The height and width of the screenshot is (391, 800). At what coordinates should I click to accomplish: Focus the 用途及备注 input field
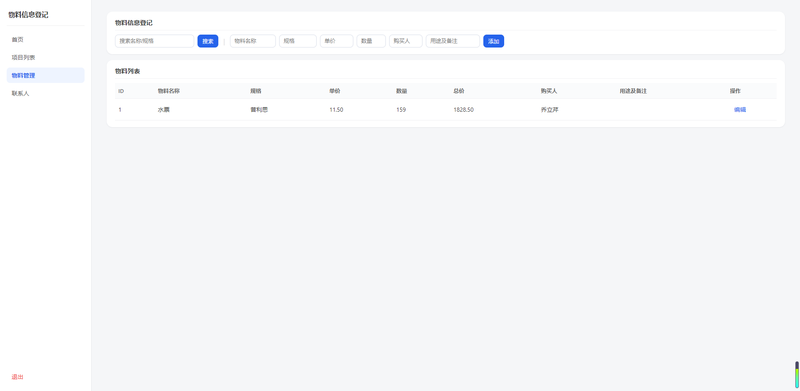coord(453,41)
